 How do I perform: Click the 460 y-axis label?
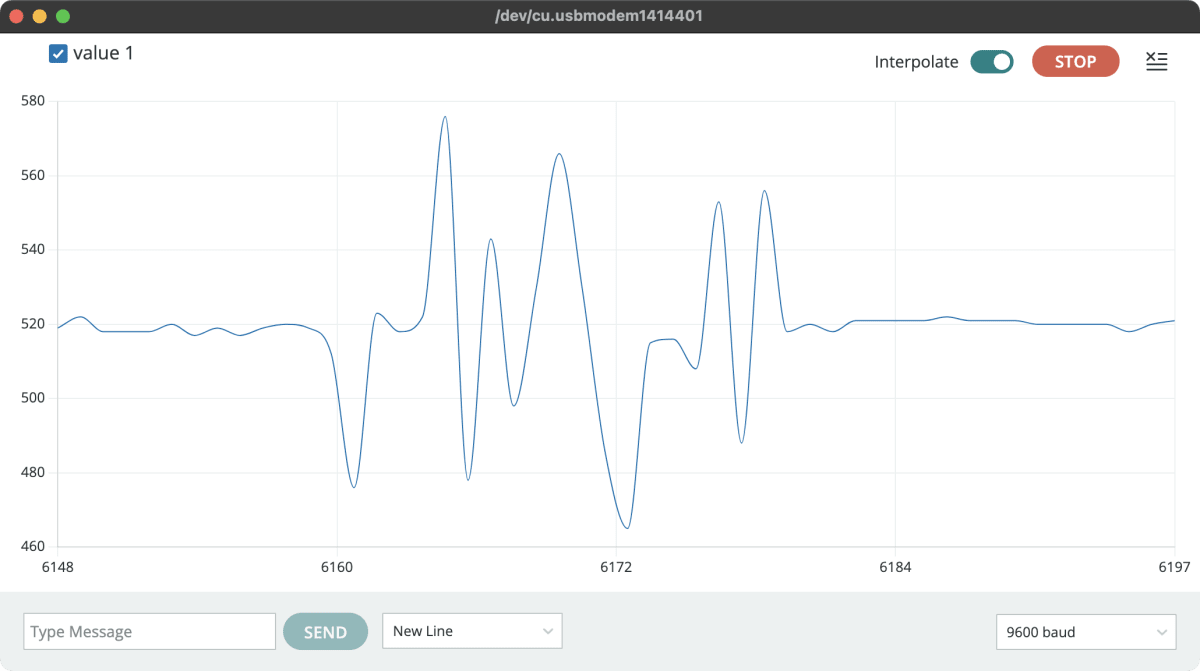point(33,546)
